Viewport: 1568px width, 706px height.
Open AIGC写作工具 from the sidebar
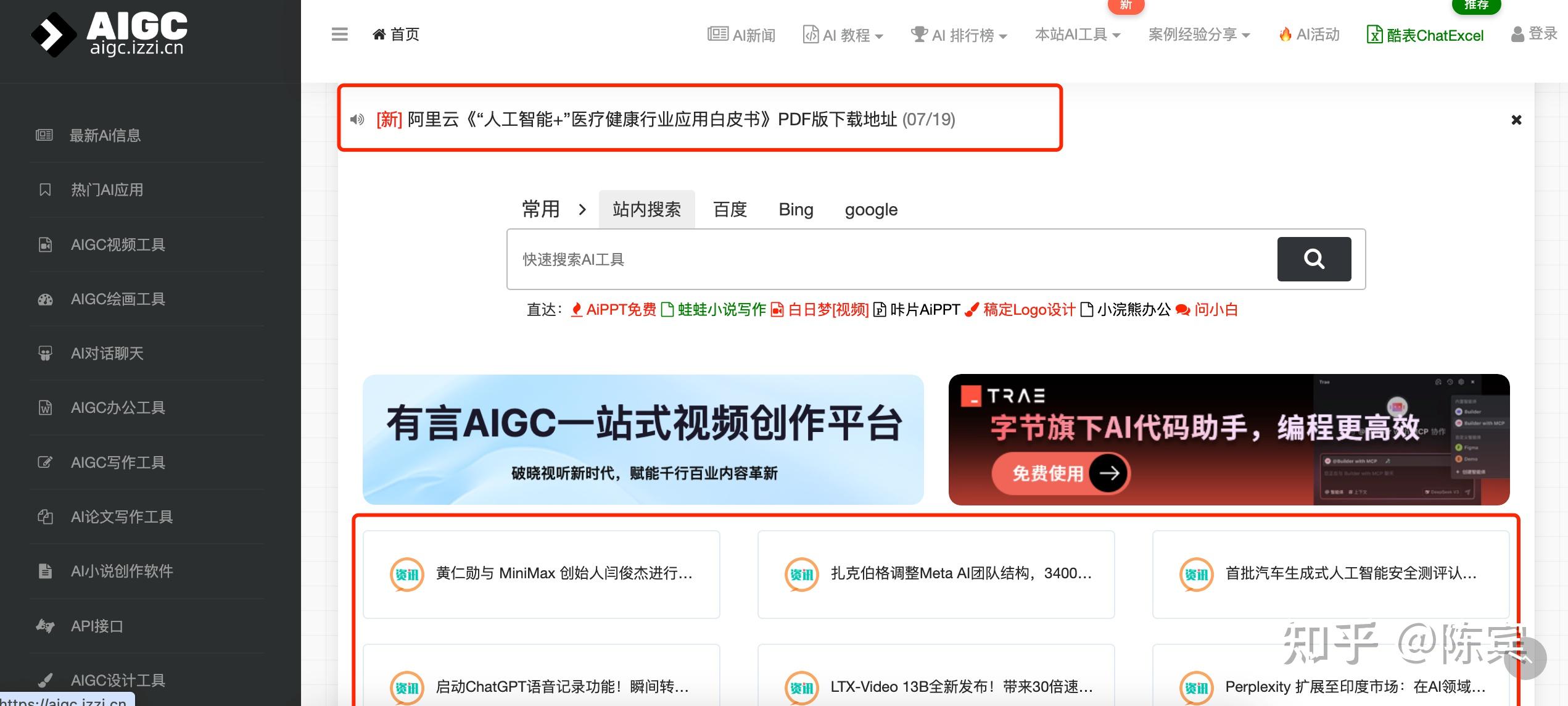118,462
